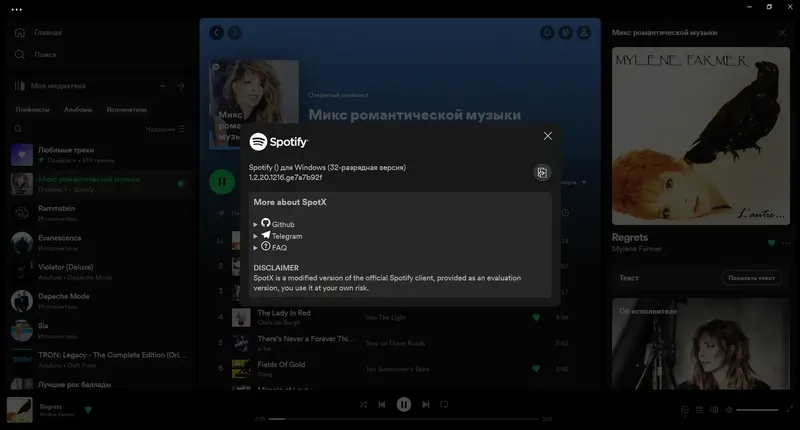Navigate back with left arrow

216,33
